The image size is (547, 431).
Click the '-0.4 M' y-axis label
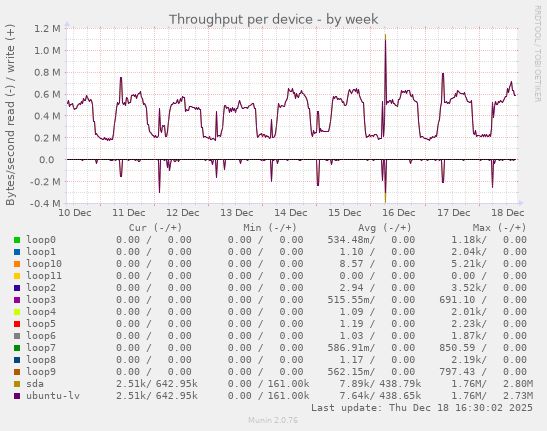coord(45,203)
